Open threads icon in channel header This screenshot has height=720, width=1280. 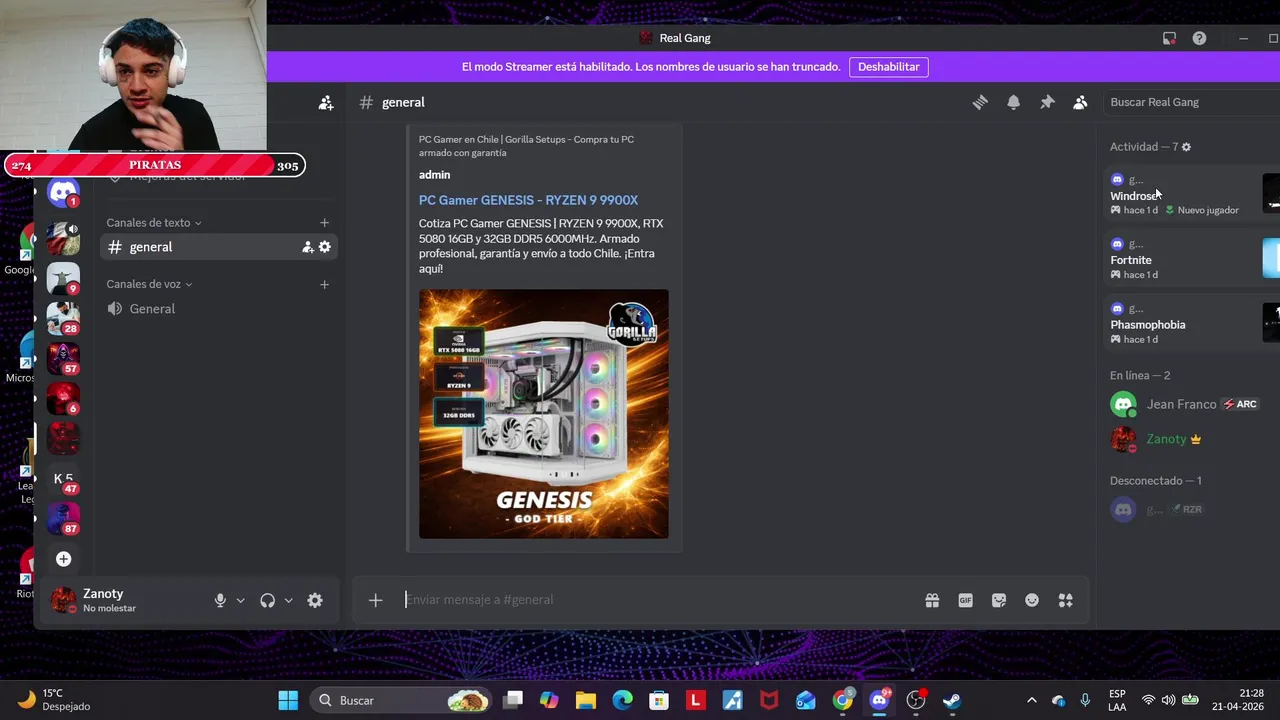click(x=980, y=102)
